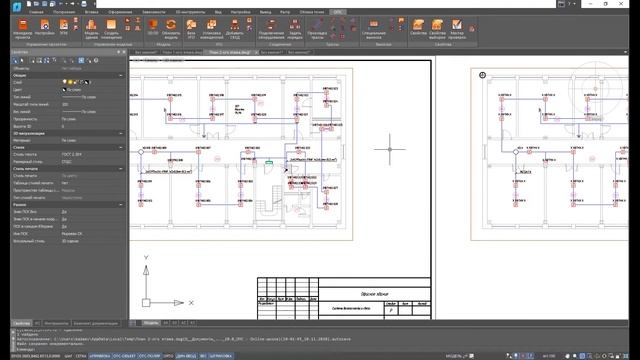
Task: Toggle the ОРТО status button
Action: (168, 356)
